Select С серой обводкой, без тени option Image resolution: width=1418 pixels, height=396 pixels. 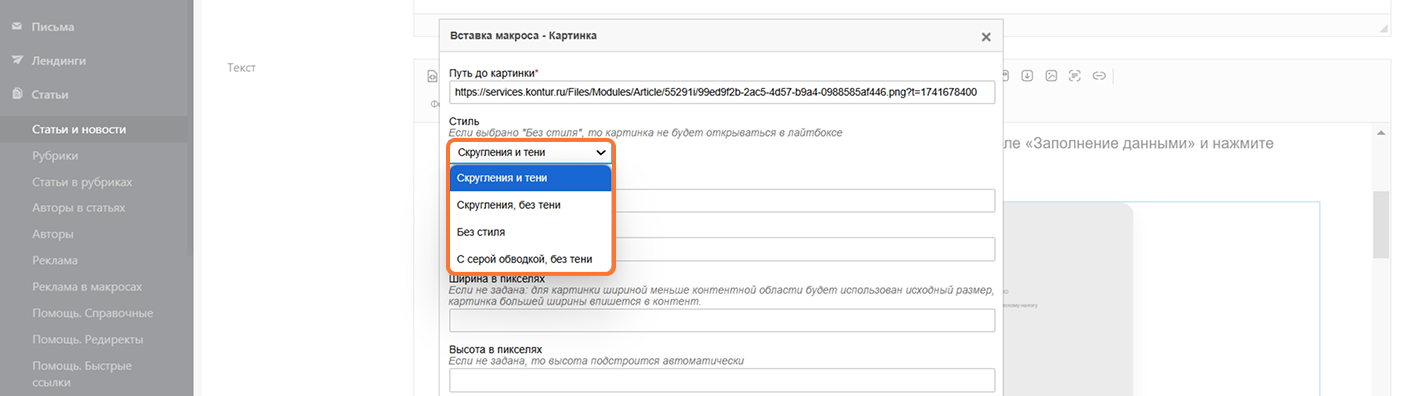pos(530,259)
